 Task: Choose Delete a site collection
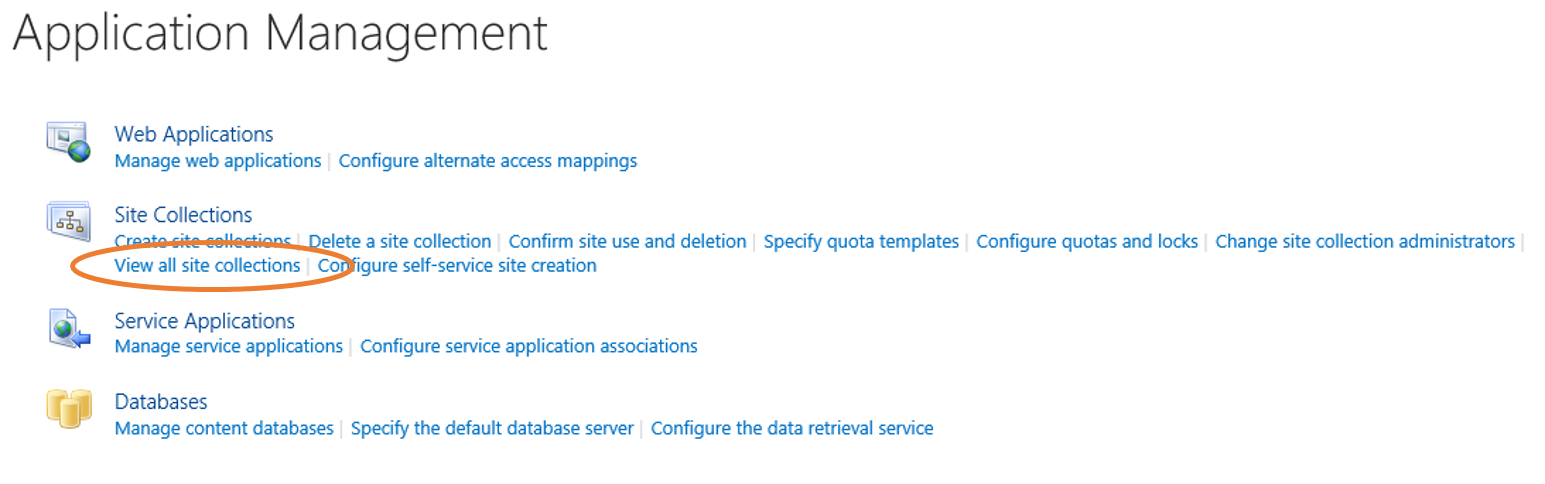(400, 241)
